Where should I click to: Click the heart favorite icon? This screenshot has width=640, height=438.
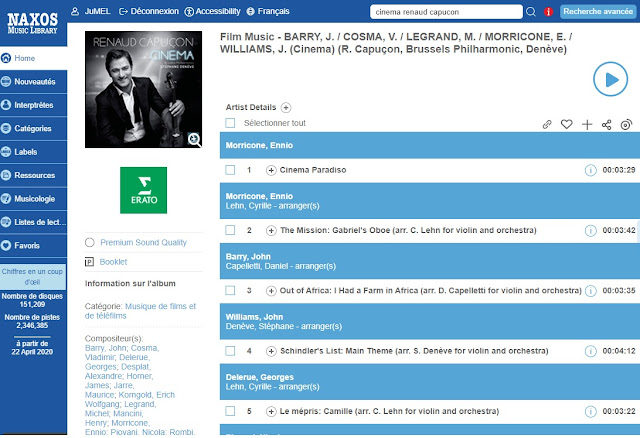pyautogui.click(x=567, y=124)
